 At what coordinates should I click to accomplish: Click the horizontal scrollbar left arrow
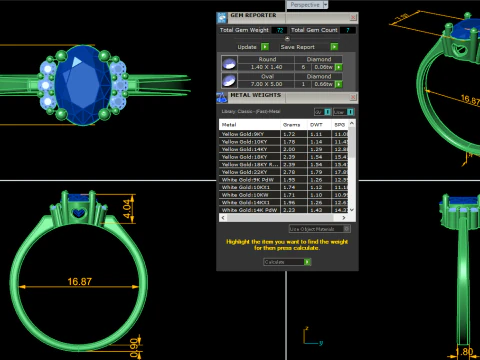point(223,218)
